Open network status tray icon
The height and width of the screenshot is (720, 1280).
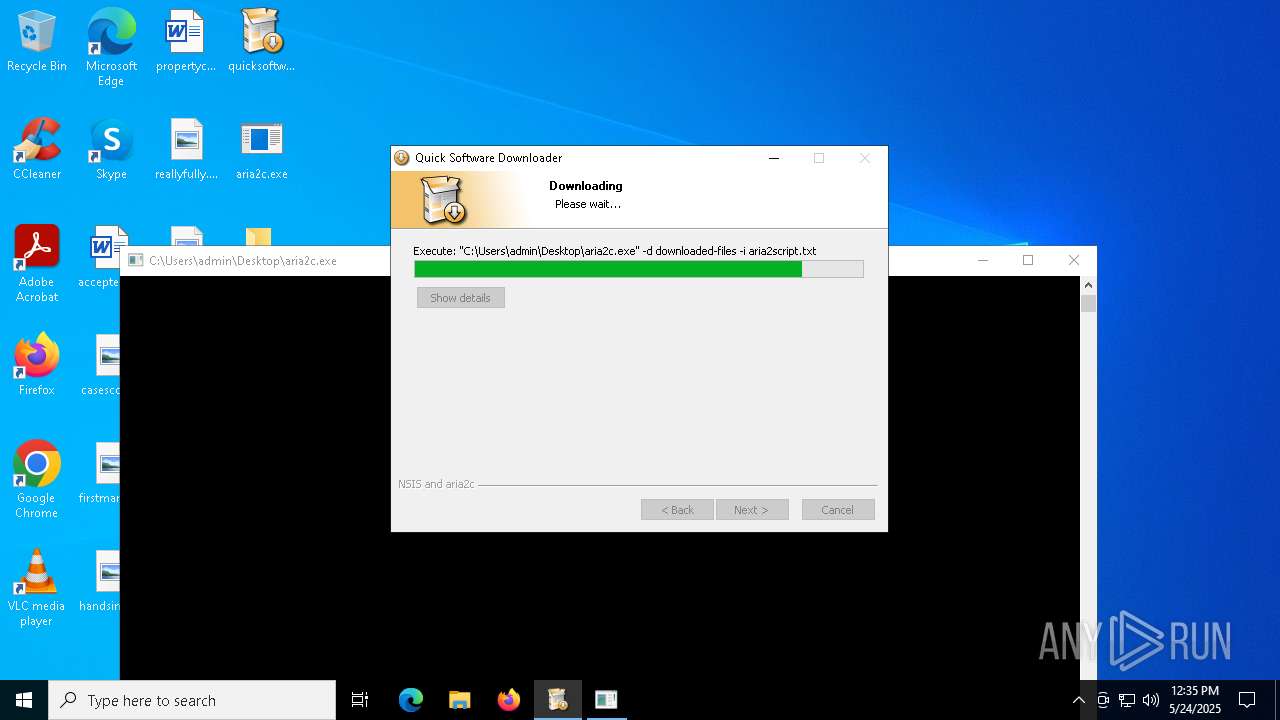click(1127, 700)
